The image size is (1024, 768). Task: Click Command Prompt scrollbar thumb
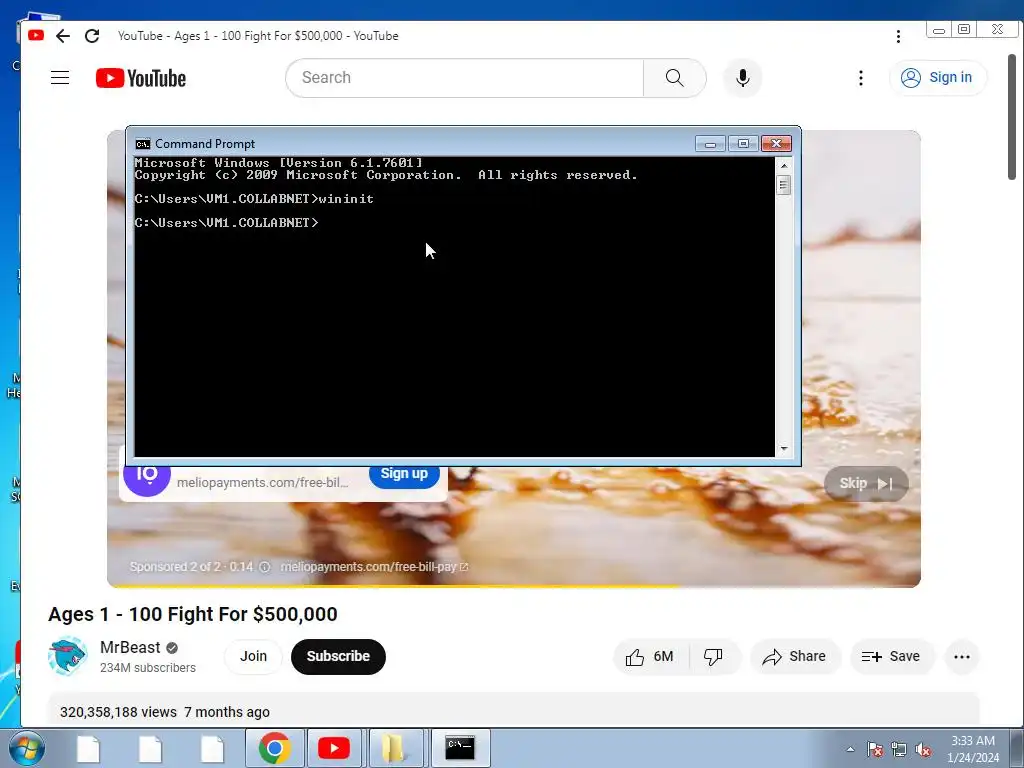(784, 185)
